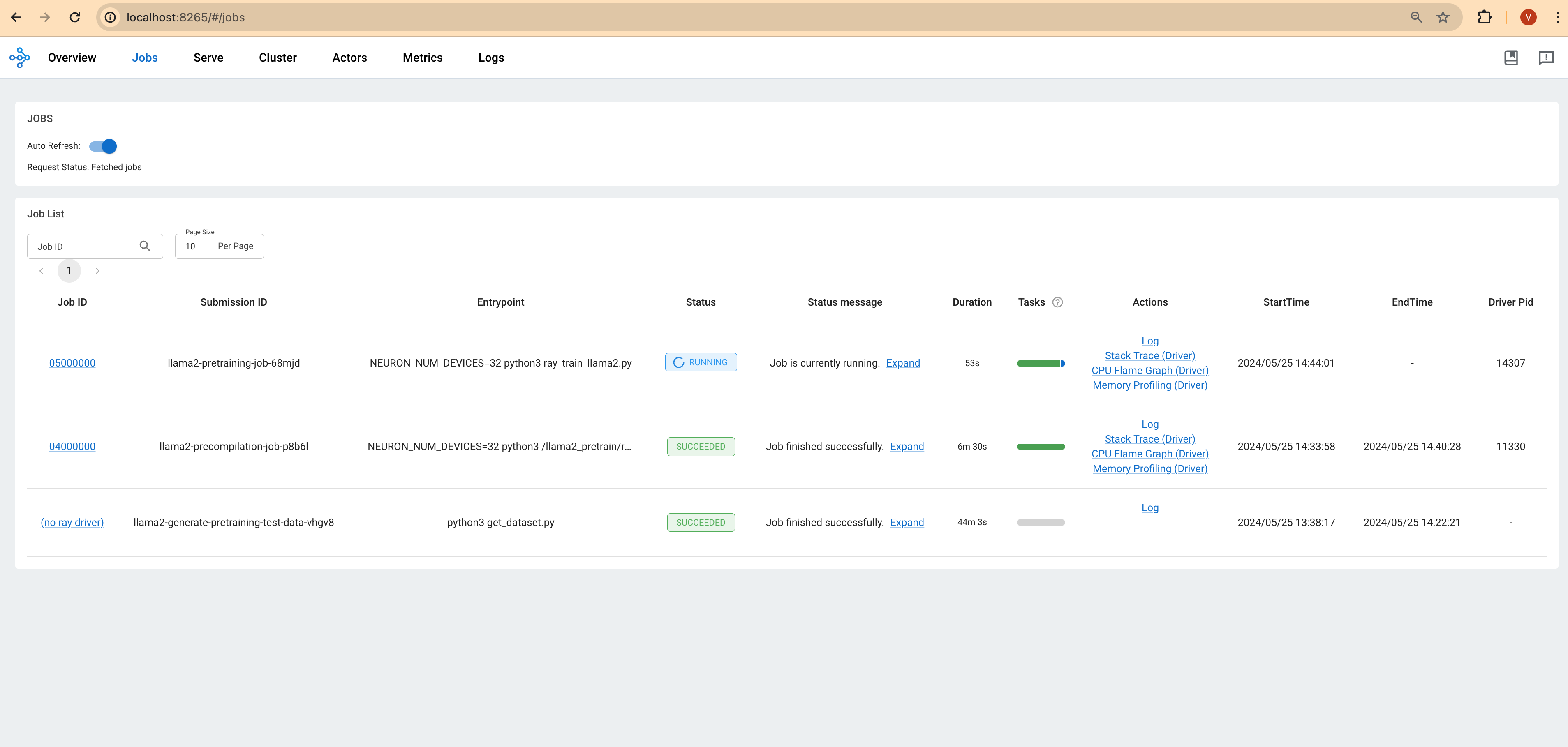Toggle the Auto Refresh switch
The width and height of the screenshot is (1568, 747).
(x=103, y=146)
